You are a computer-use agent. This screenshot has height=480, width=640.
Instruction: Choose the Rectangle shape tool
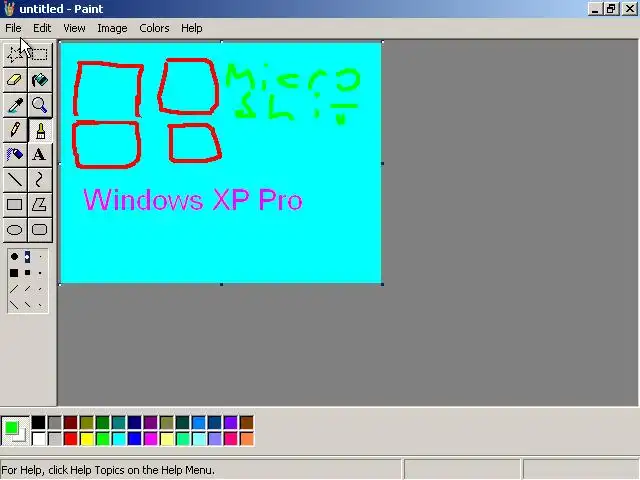click(x=15, y=205)
